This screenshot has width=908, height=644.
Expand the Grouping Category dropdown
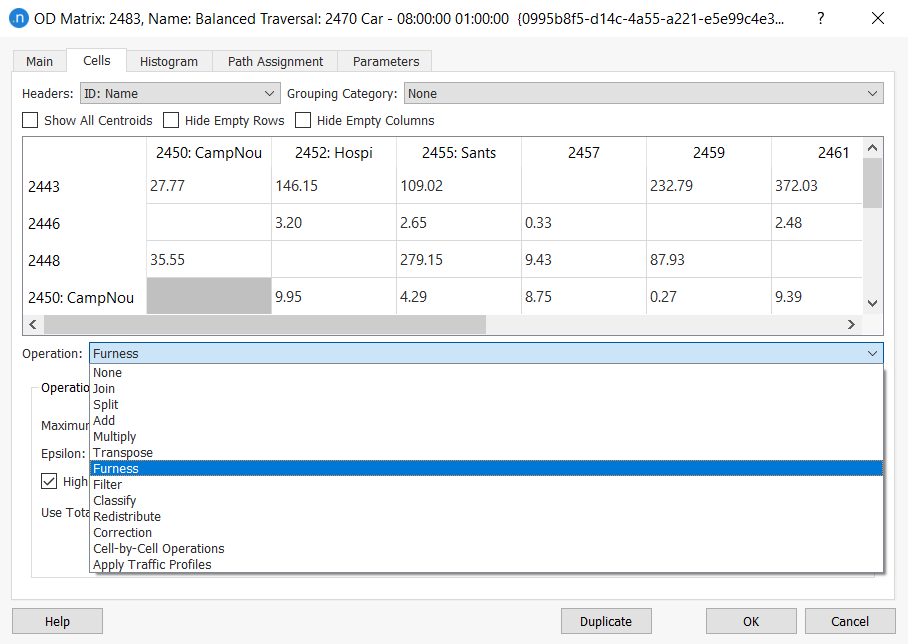643,93
